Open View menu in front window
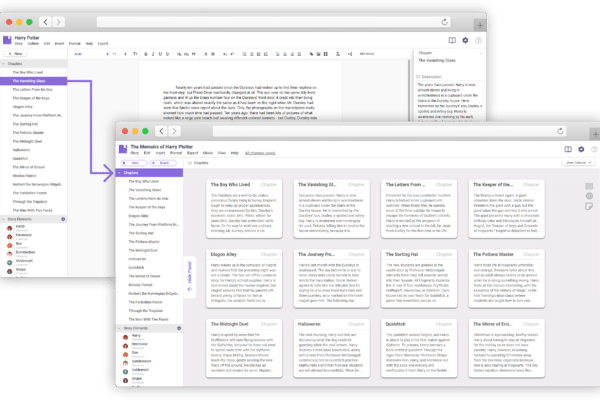Image resolution: width=600 pixels, height=400 pixels. pyautogui.click(x=222, y=153)
